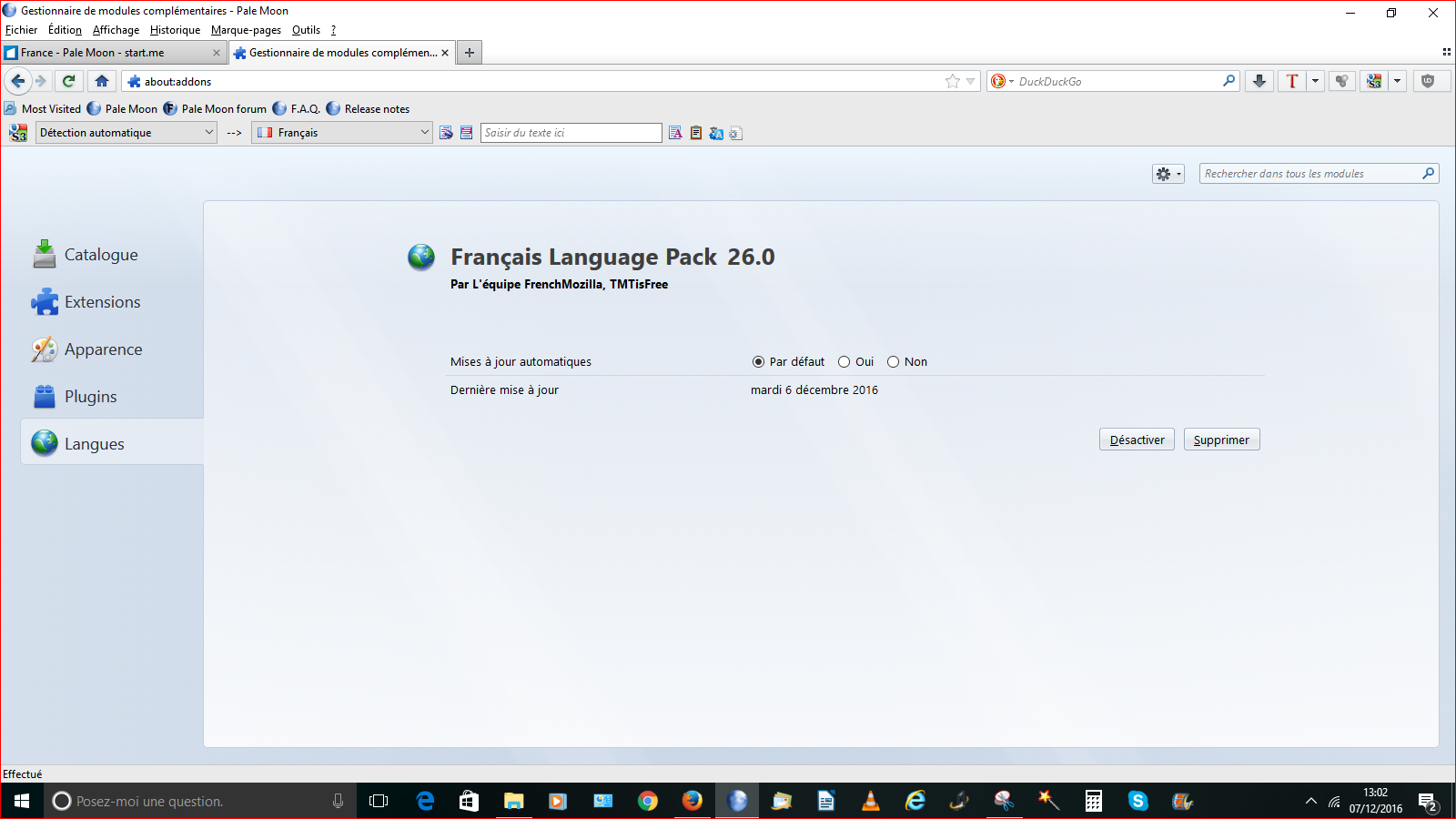Click the Cortana search box
This screenshot has height=819, width=1456.
(x=200, y=801)
